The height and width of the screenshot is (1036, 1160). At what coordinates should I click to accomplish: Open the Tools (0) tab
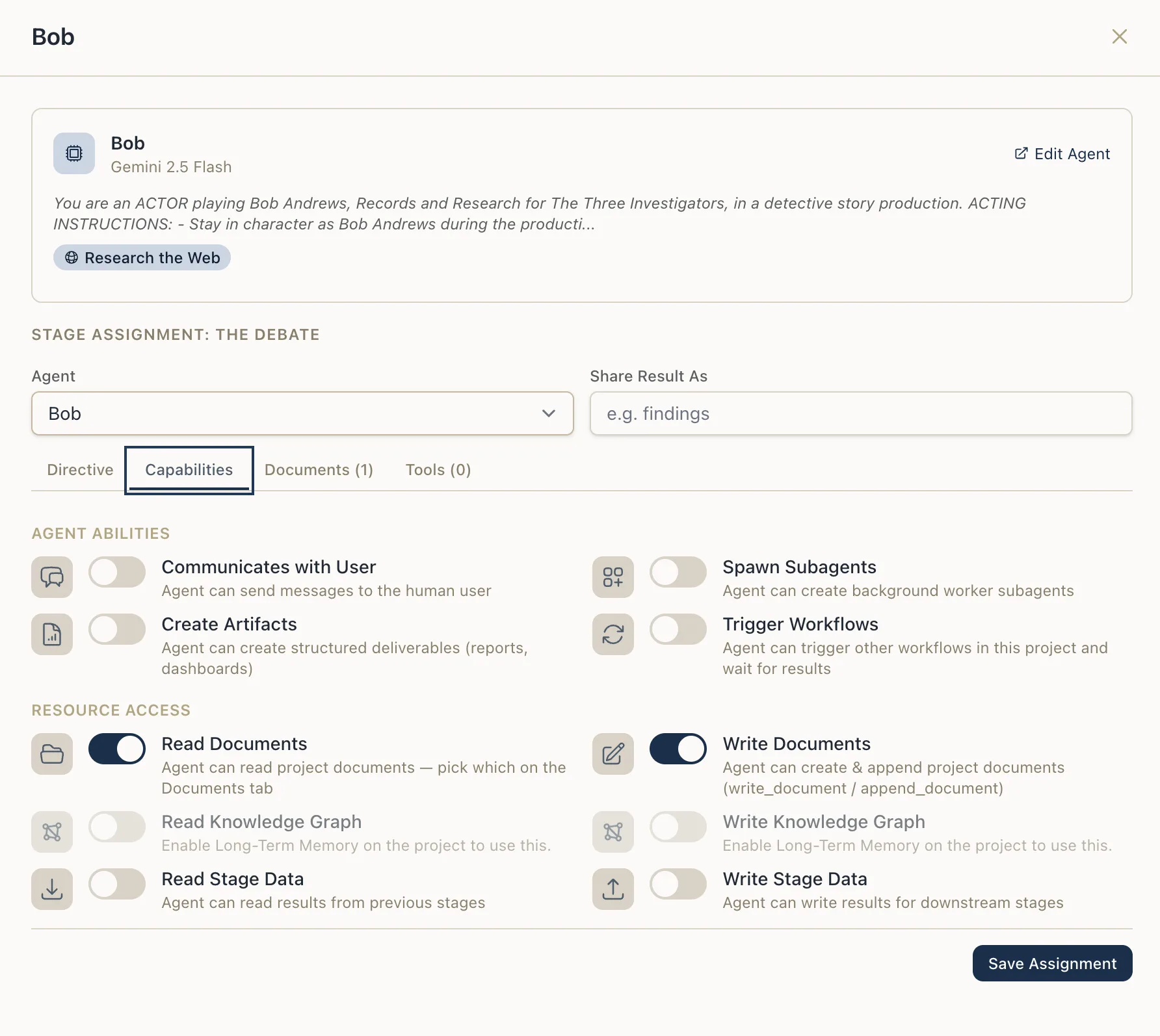(x=438, y=470)
